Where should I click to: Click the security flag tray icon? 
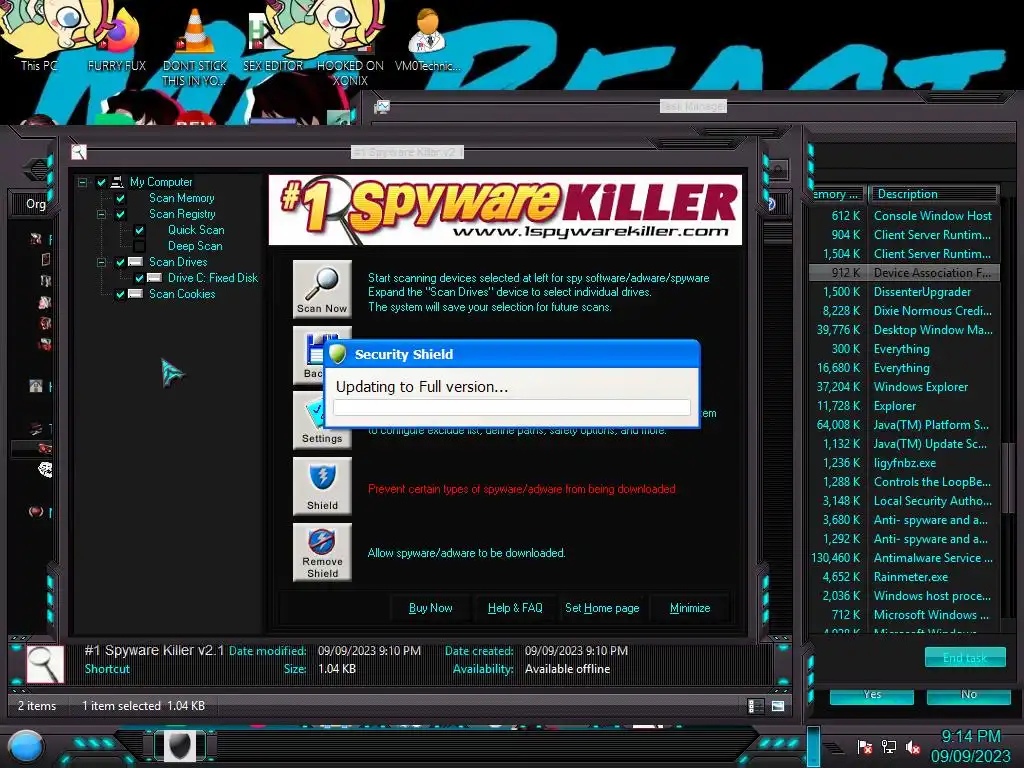[865, 747]
